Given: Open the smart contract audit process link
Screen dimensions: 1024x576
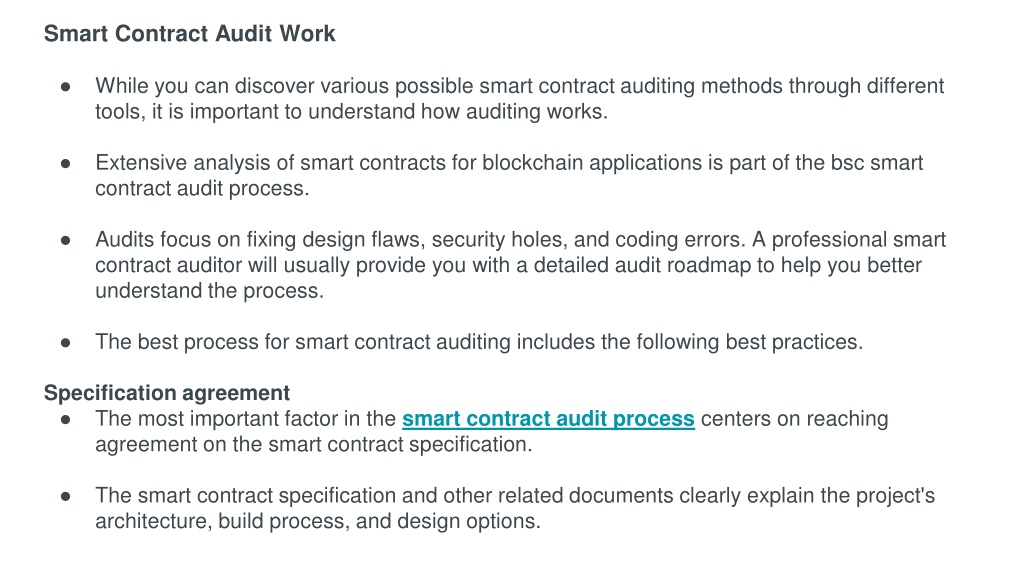Looking at the screenshot, I should [x=548, y=419].
